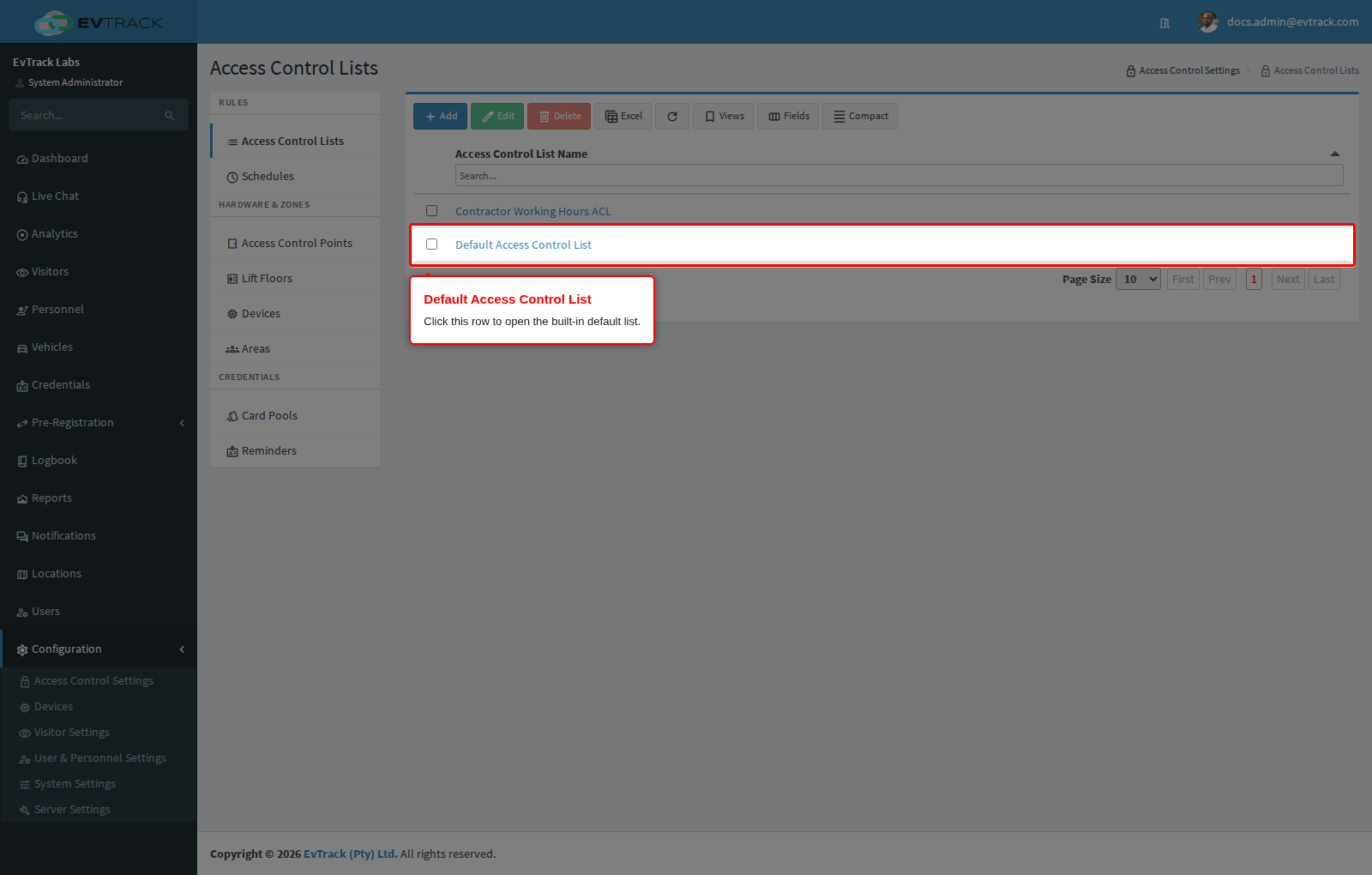Check the Default Access Control List checkbox
This screenshot has width=1372, height=875.
pos(432,244)
